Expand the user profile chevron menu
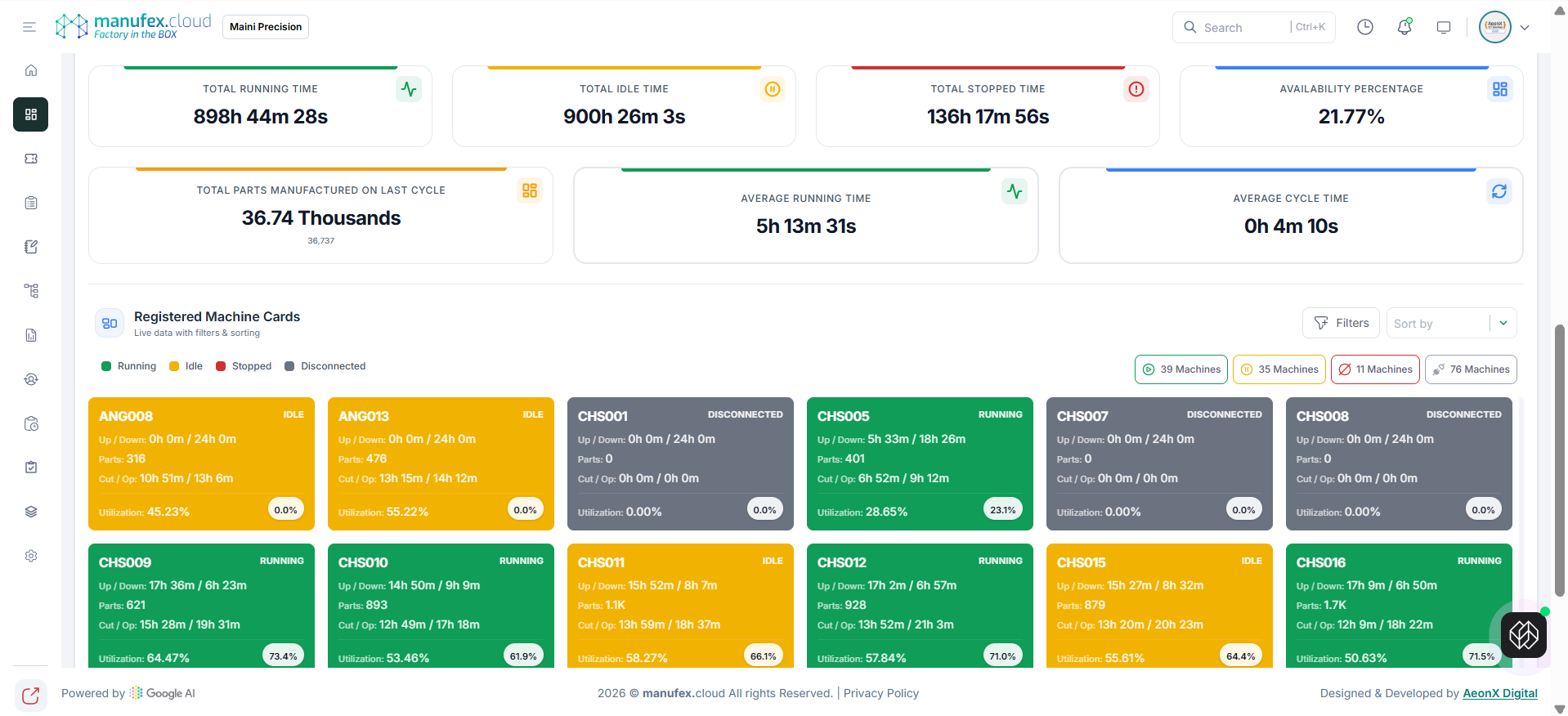The image size is (1568, 716). point(1525,27)
